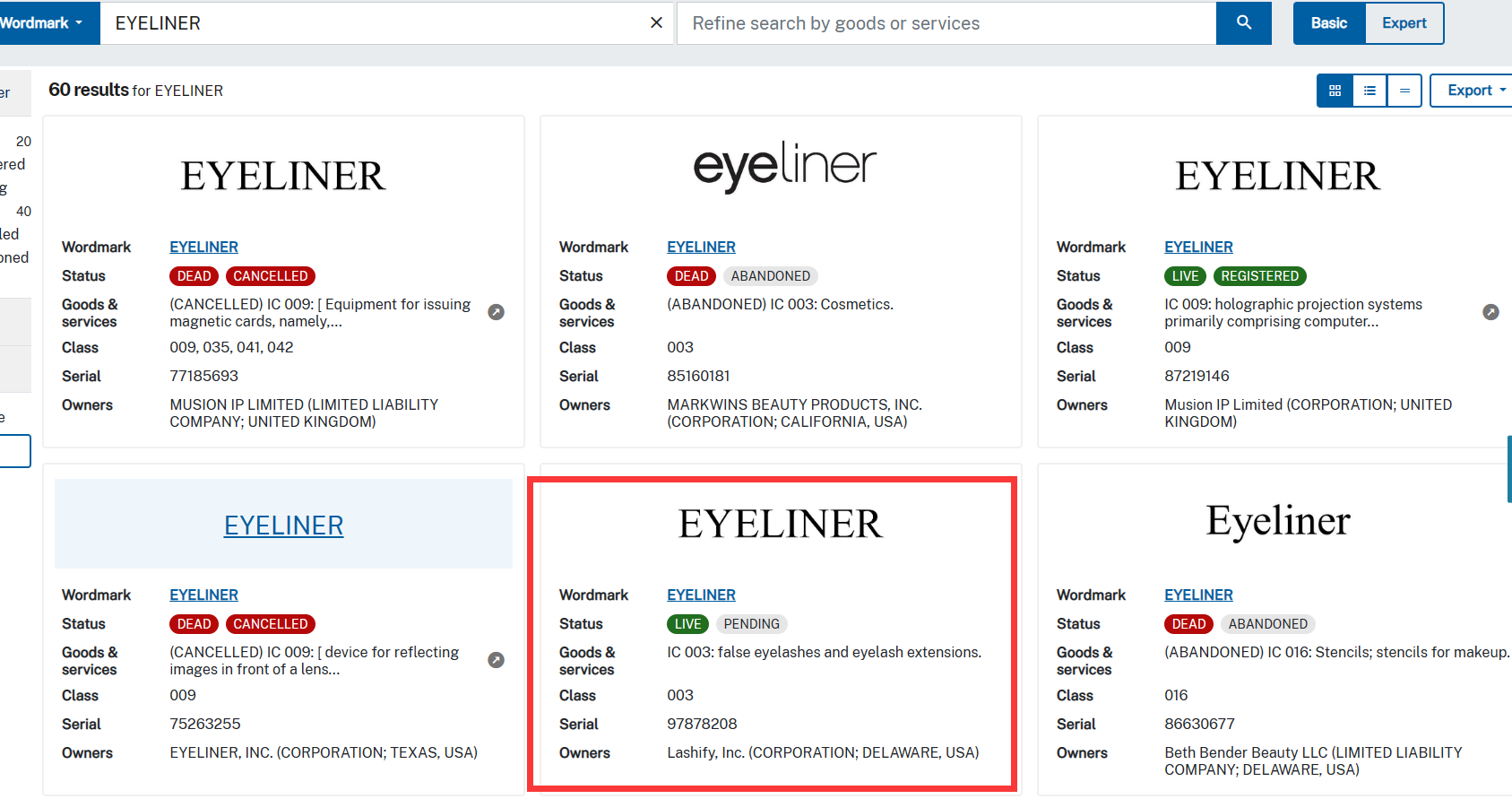Click the stylized eyeliner logo thumbnail
The height and width of the screenshot is (799, 1512).
pos(784,166)
